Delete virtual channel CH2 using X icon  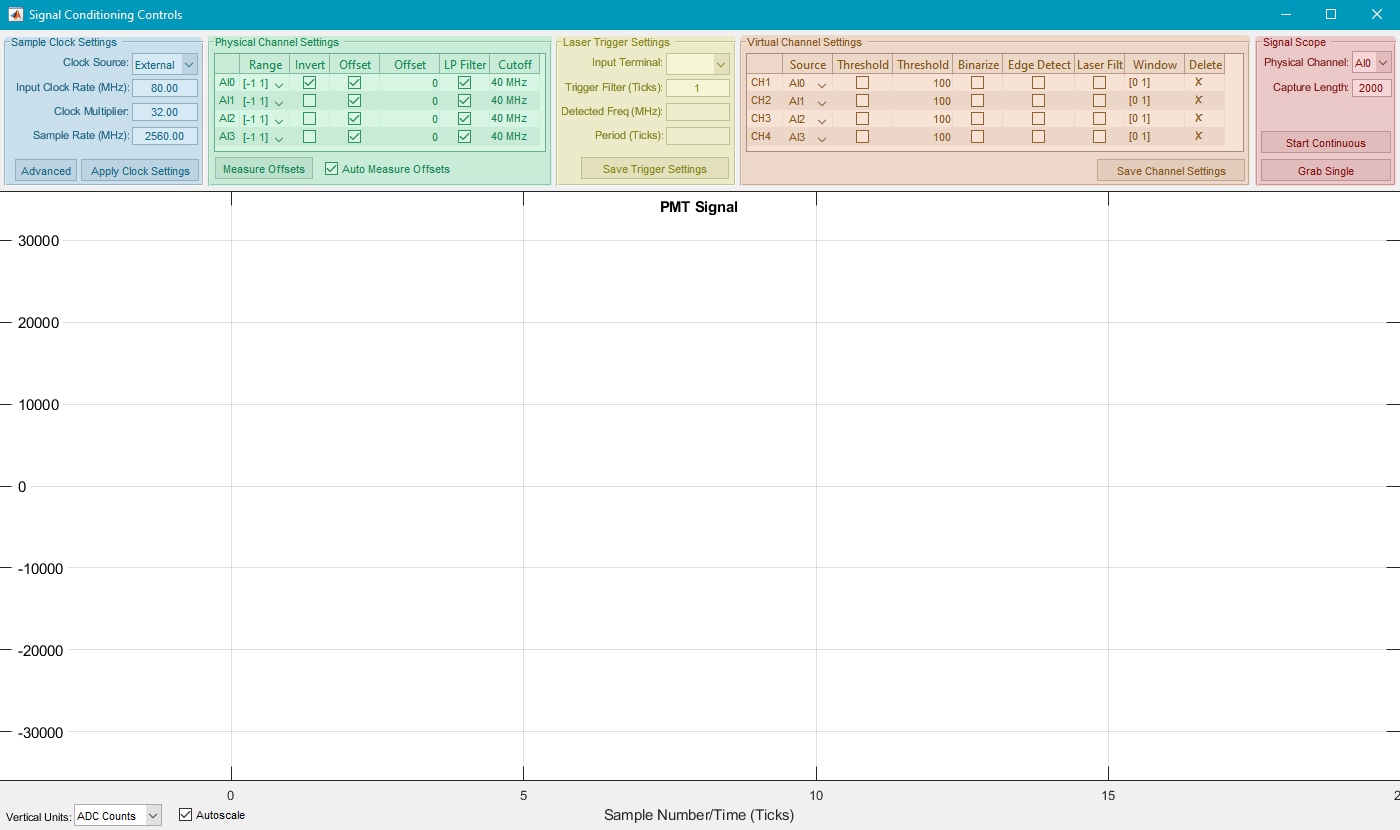tap(1198, 100)
